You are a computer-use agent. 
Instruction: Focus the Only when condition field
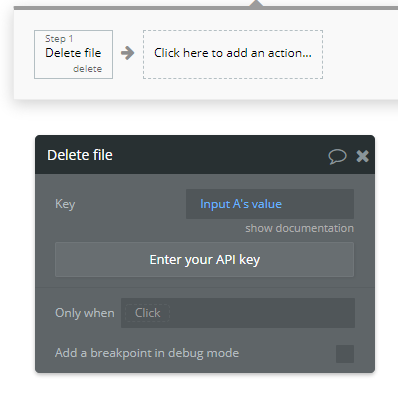[238, 313]
